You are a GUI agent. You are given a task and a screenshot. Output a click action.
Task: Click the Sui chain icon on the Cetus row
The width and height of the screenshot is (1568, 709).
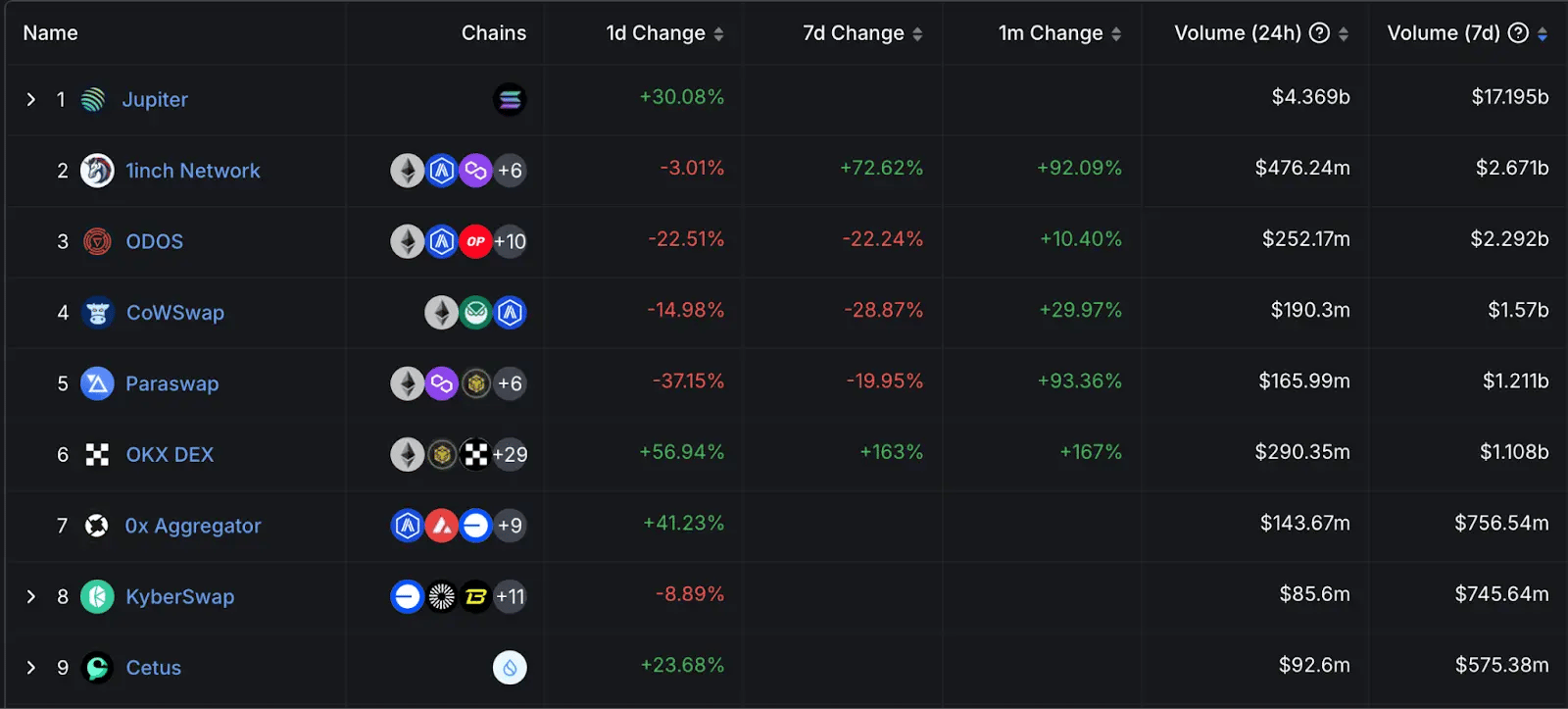point(510,668)
